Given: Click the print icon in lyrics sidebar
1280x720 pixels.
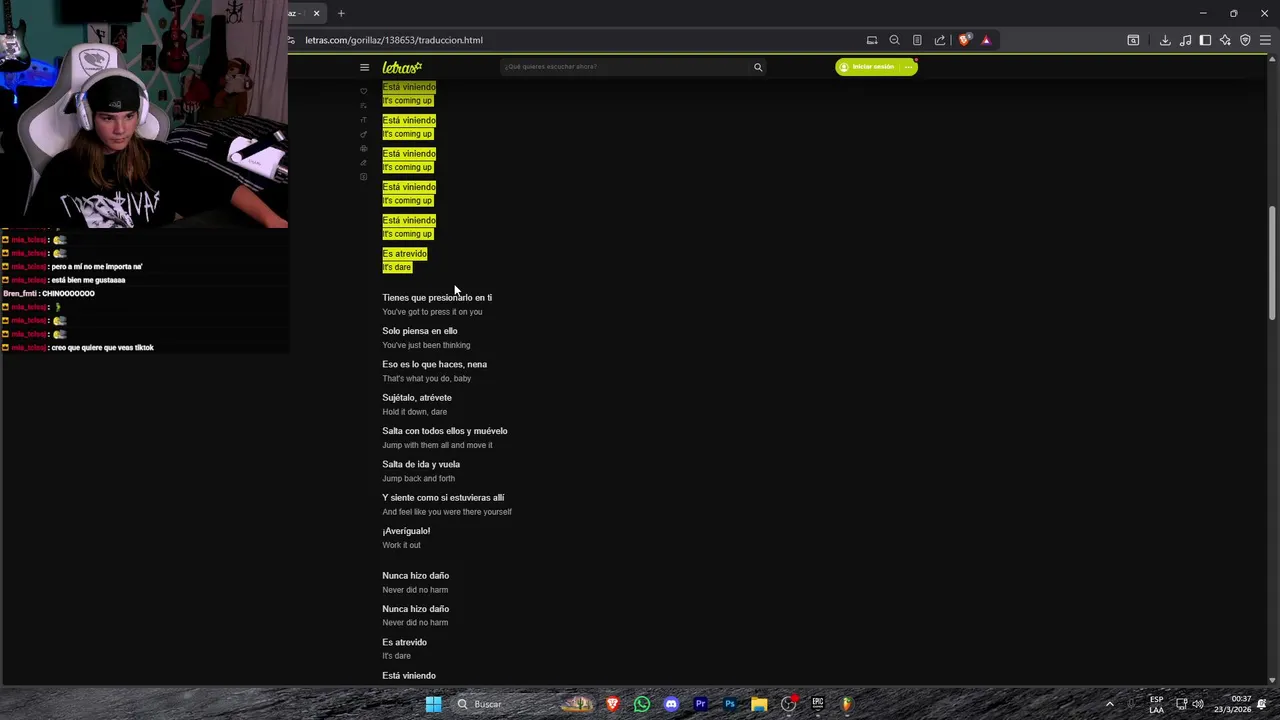Looking at the screenshot, I should [x=364, y=148].
